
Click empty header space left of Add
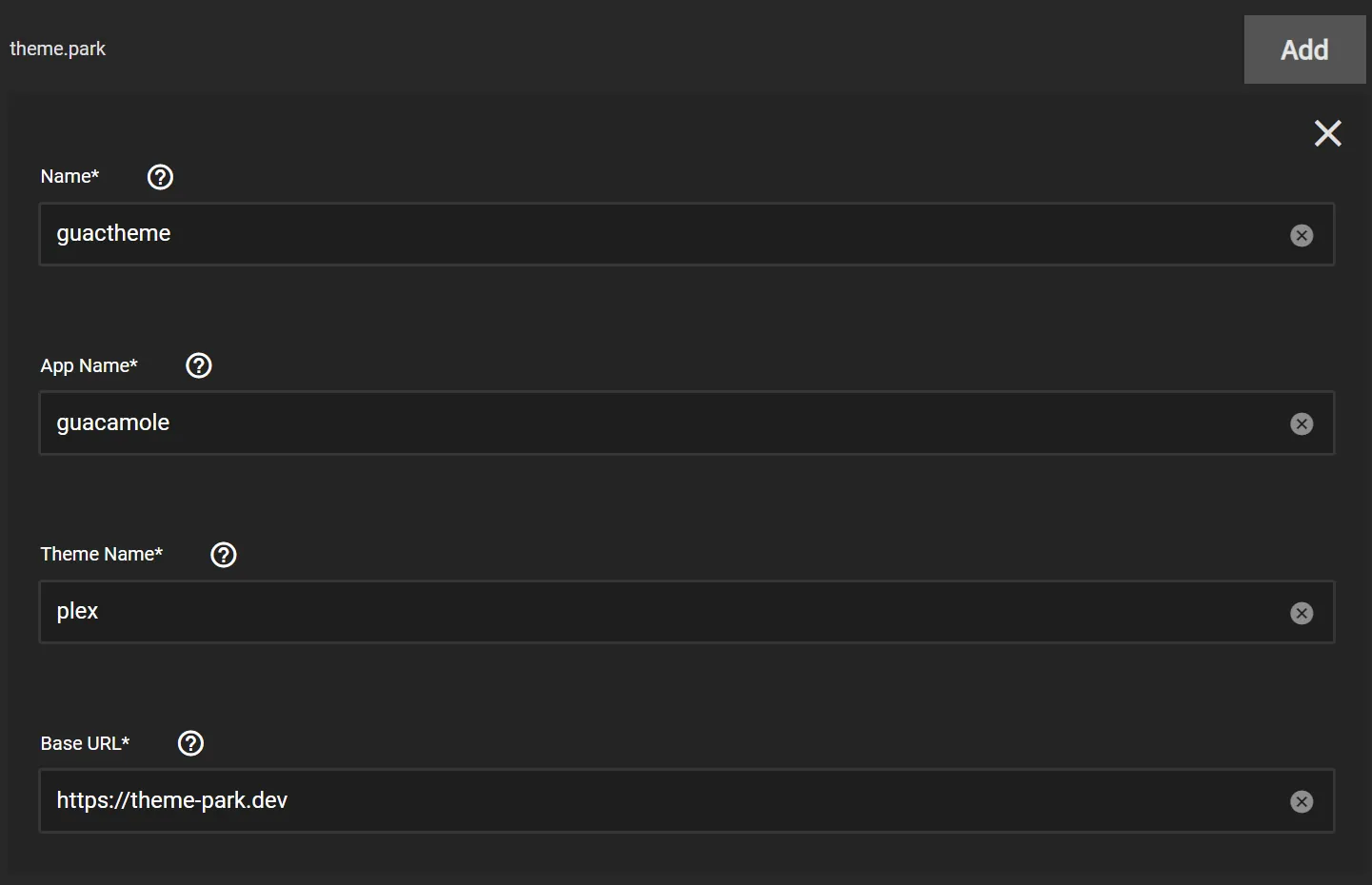tap(666, 49)
